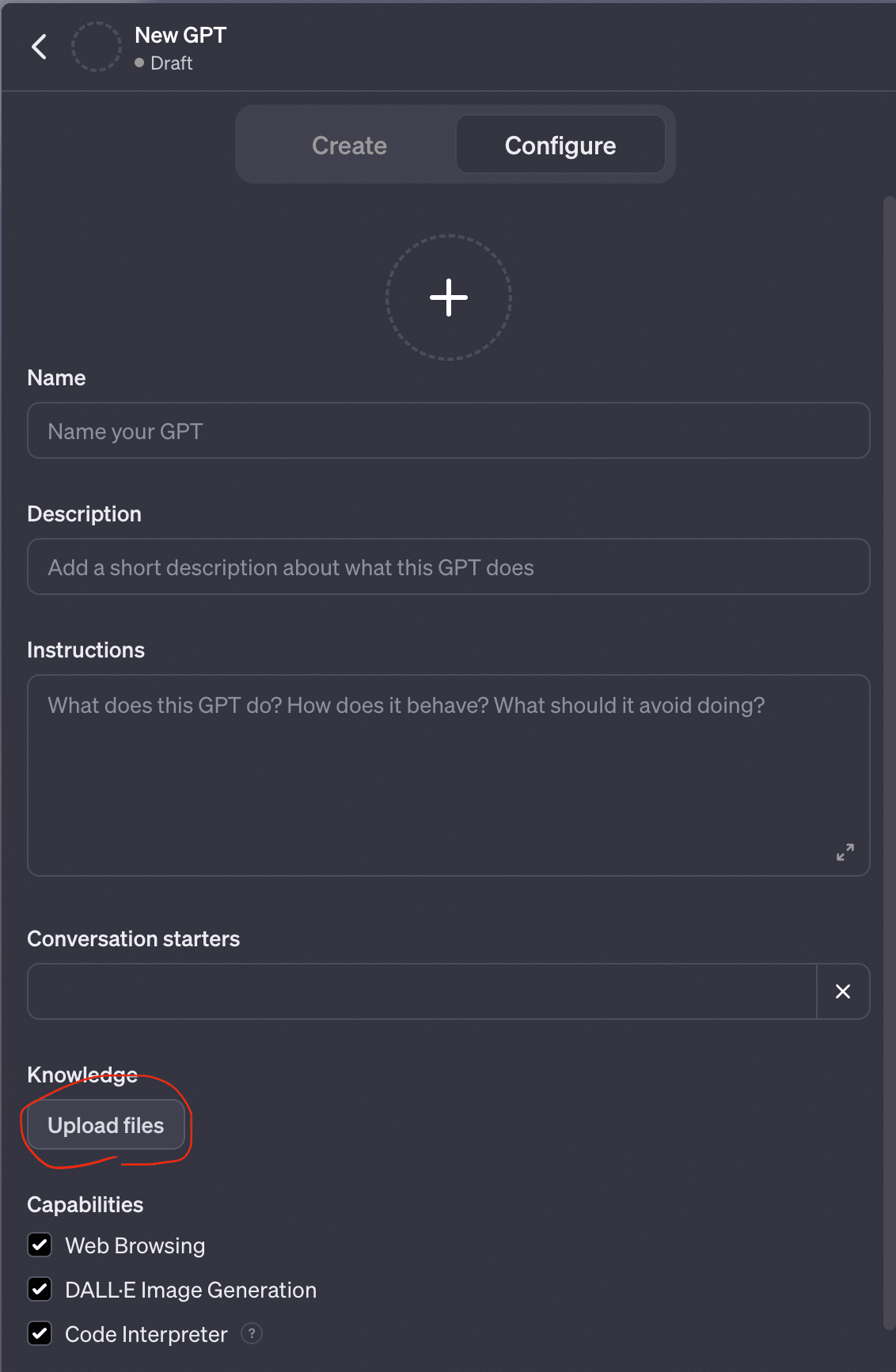Screen dimensions: 896x1372
Task: Toggle the Code Interpreter capability off
Action: (40, 1333)
